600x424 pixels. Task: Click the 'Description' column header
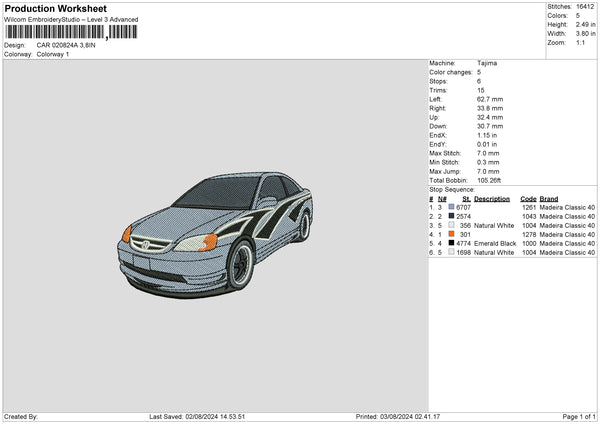coord(492,199)
